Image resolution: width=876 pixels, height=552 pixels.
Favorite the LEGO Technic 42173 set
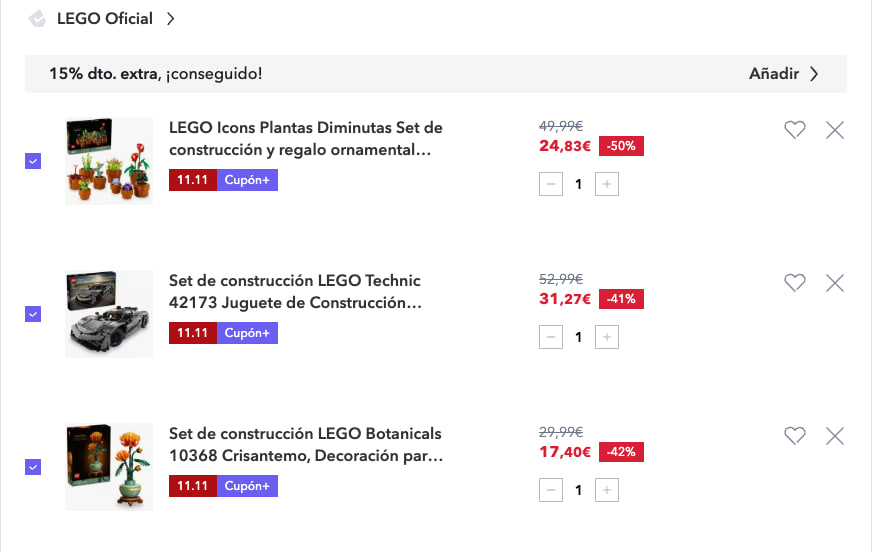[x=795, y=283]
